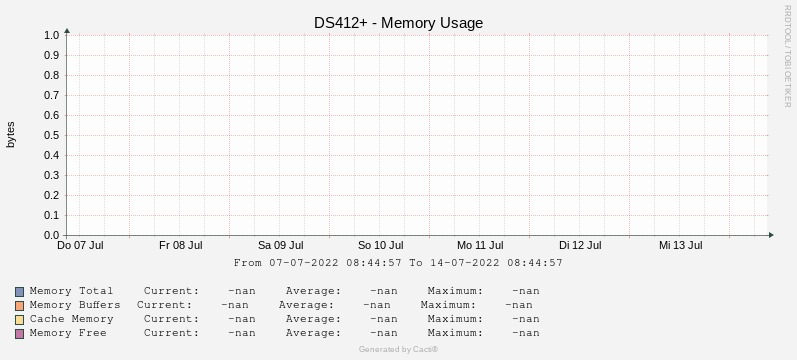Click the Memory Total blue color swatch
The image size is (797, 360).
pyautogui.click(x=20, y=292)
